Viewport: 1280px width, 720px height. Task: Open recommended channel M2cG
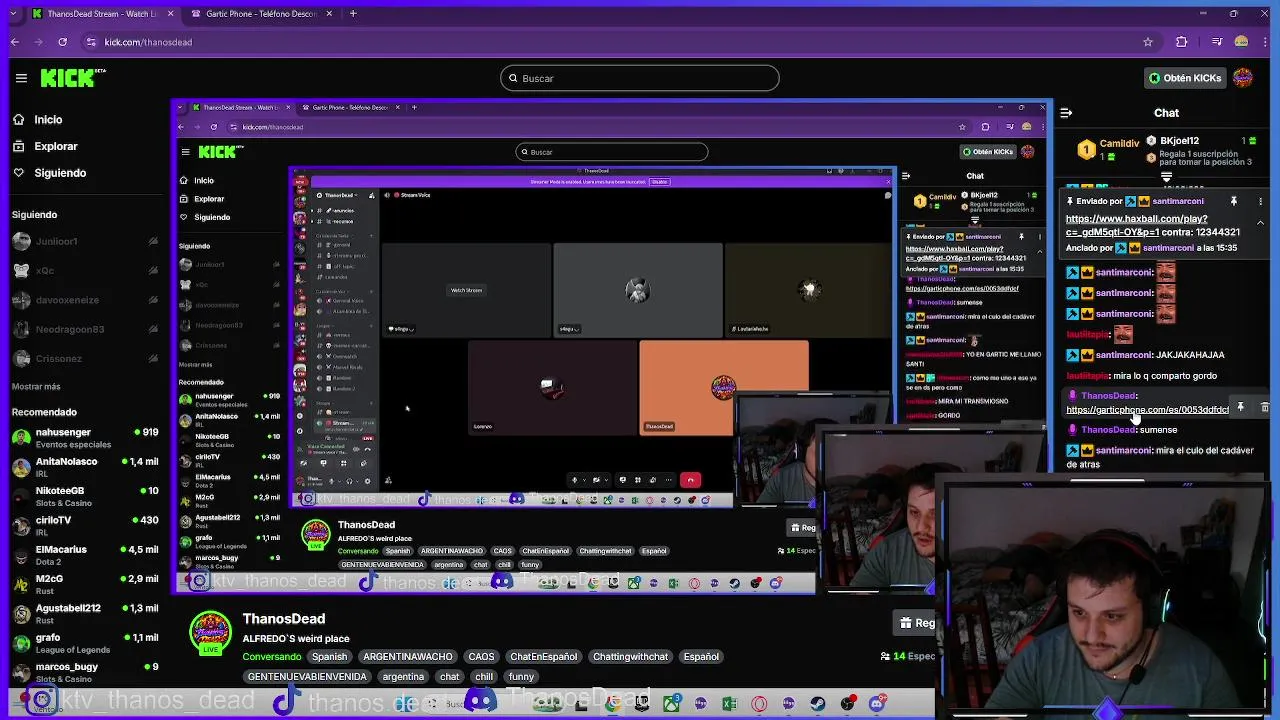click(85, 583)
